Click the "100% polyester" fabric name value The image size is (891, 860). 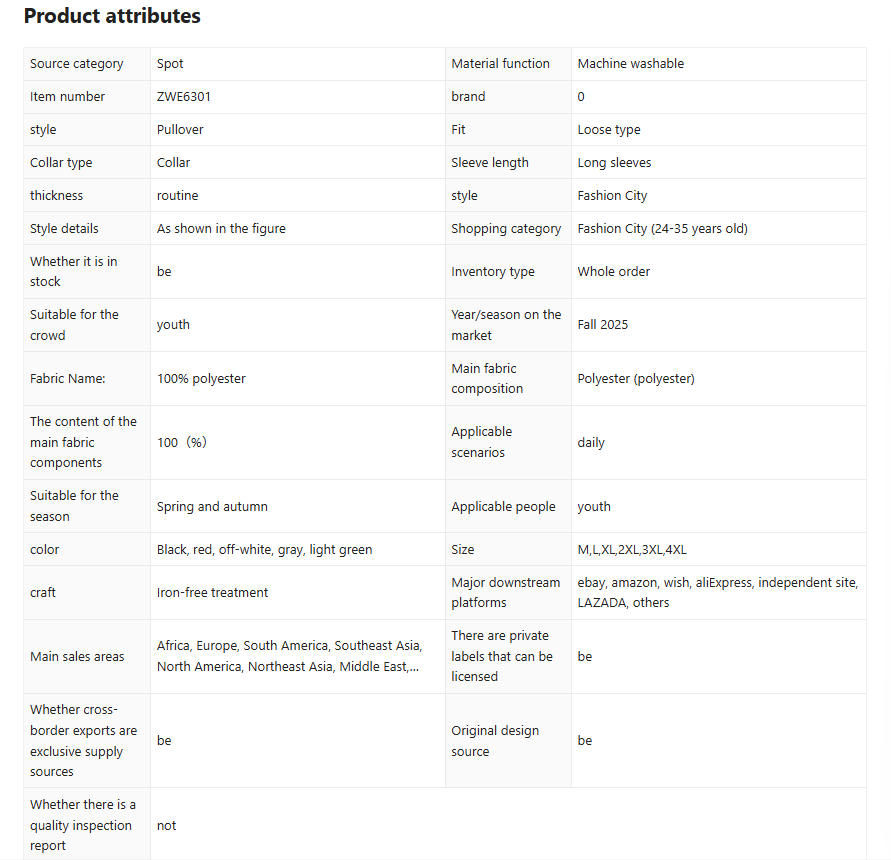click(201, 379)
